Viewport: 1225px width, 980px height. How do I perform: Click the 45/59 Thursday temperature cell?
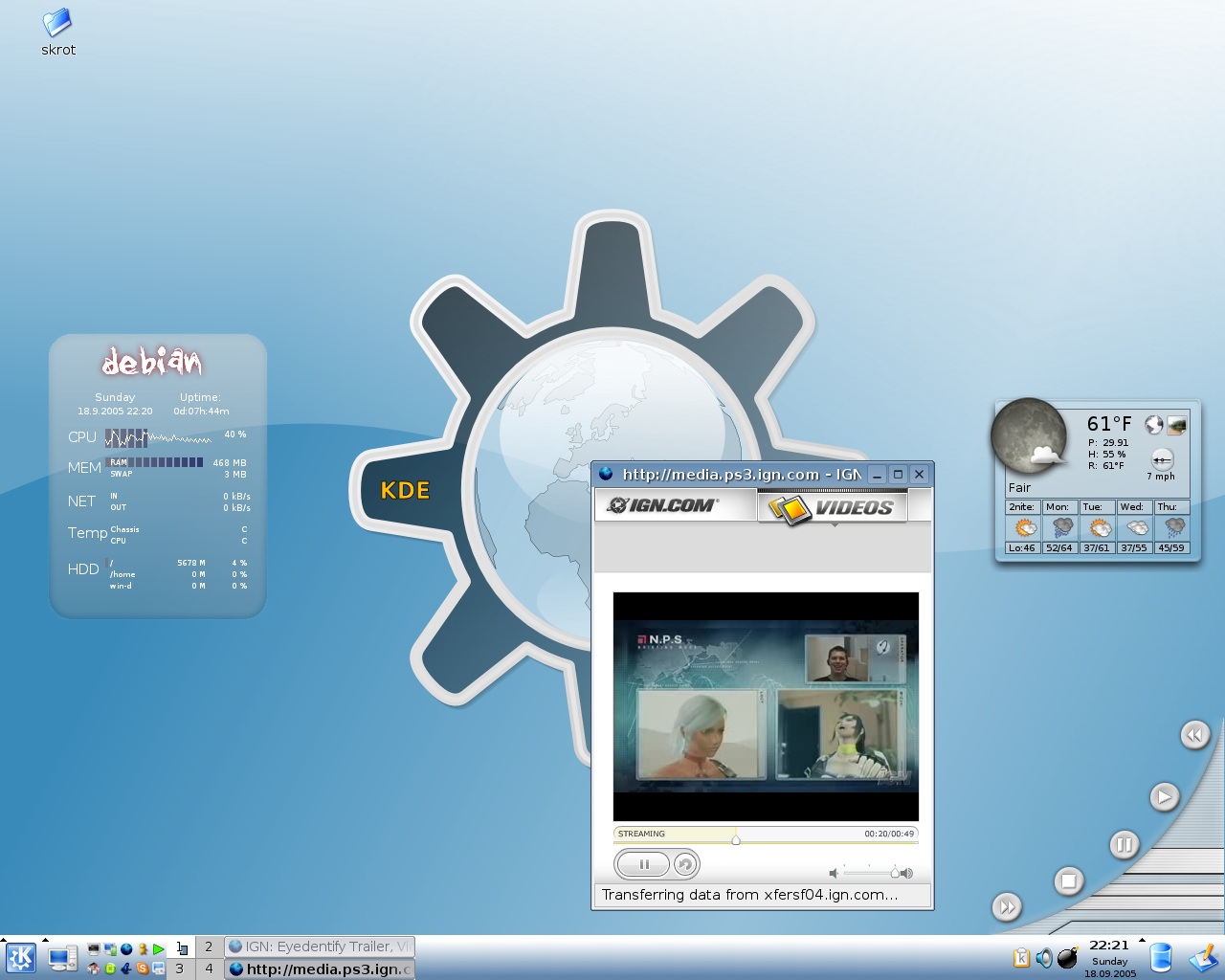point(1171,548)
